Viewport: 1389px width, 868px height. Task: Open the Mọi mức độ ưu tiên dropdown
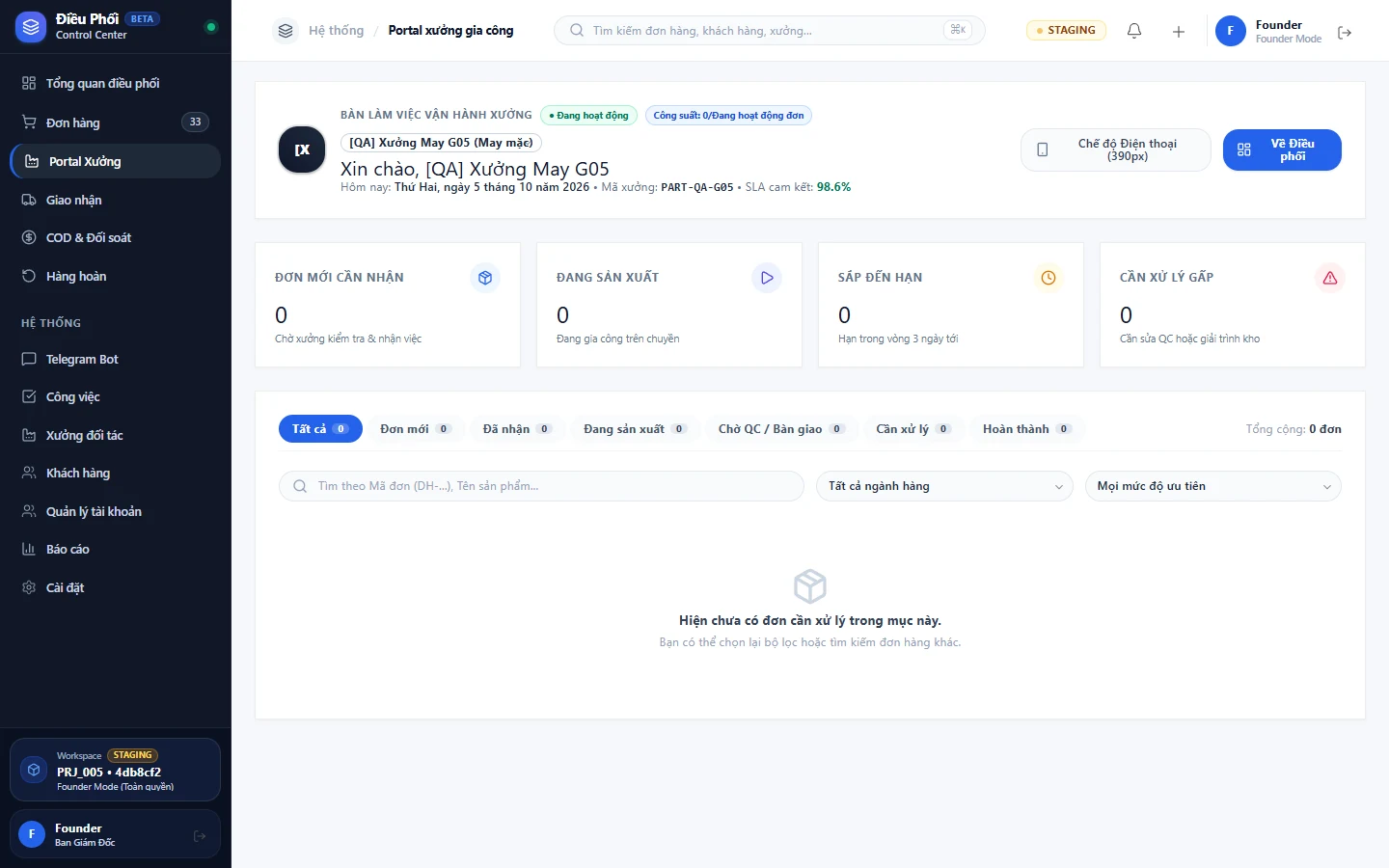pyautogui.click(x=1213, y=486)
